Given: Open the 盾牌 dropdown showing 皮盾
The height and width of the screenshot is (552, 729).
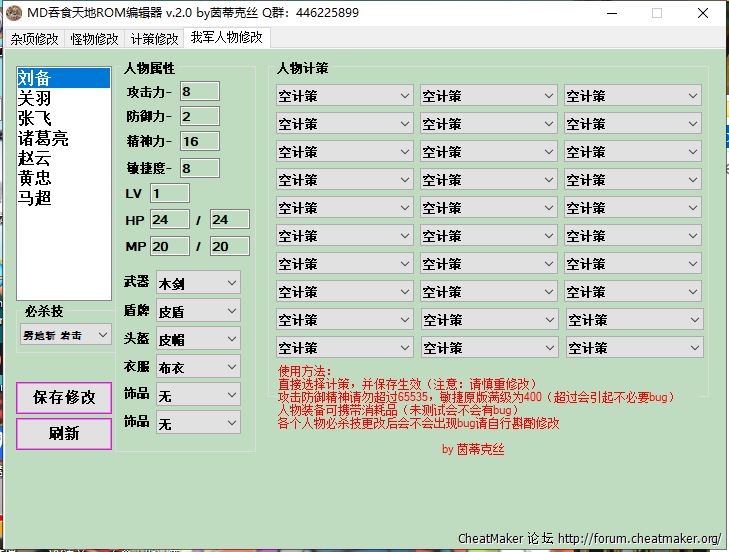Looking at the screenshot, I should 197,311.
